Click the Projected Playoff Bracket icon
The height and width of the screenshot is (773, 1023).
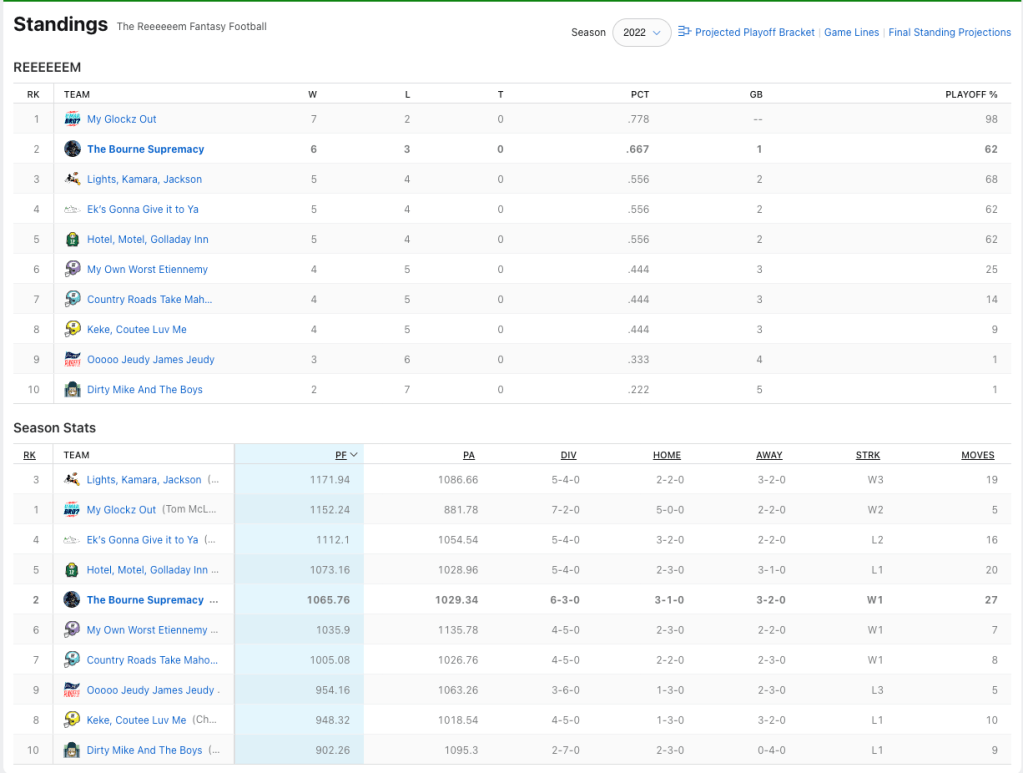pyautogui.click(x=685, y=32)
